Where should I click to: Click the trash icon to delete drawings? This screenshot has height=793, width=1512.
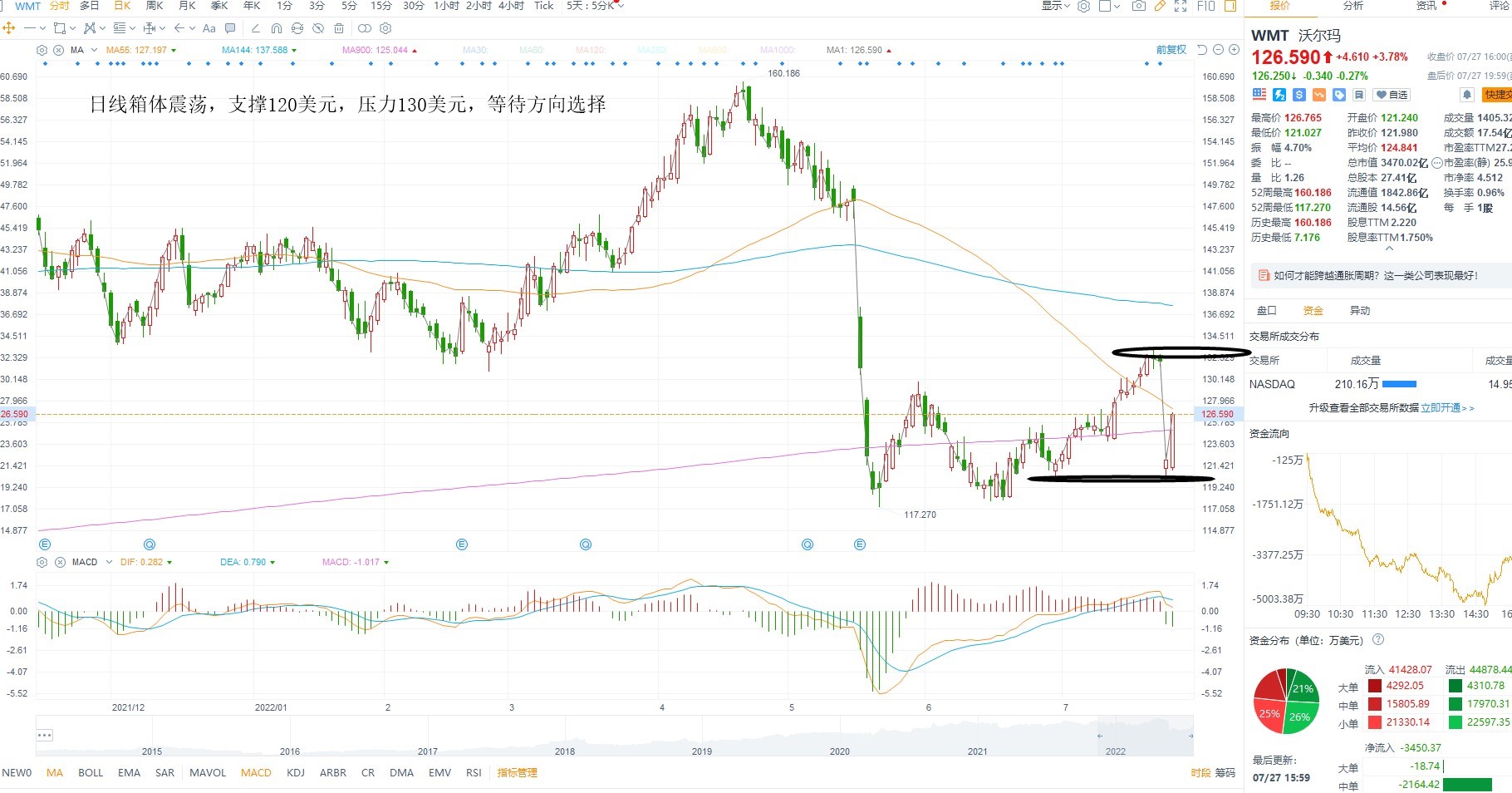[339, 28]
